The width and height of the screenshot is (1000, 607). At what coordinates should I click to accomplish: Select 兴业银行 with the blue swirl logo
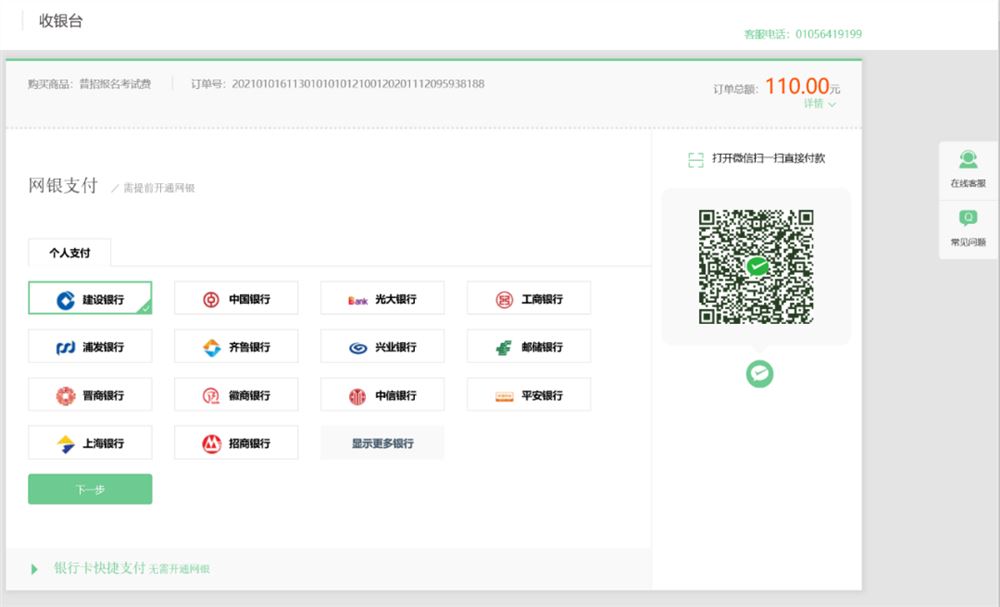pos(358,348)
